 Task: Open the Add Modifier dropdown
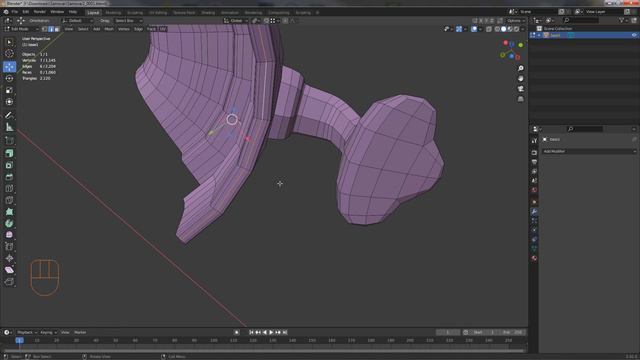click(589, 151)
